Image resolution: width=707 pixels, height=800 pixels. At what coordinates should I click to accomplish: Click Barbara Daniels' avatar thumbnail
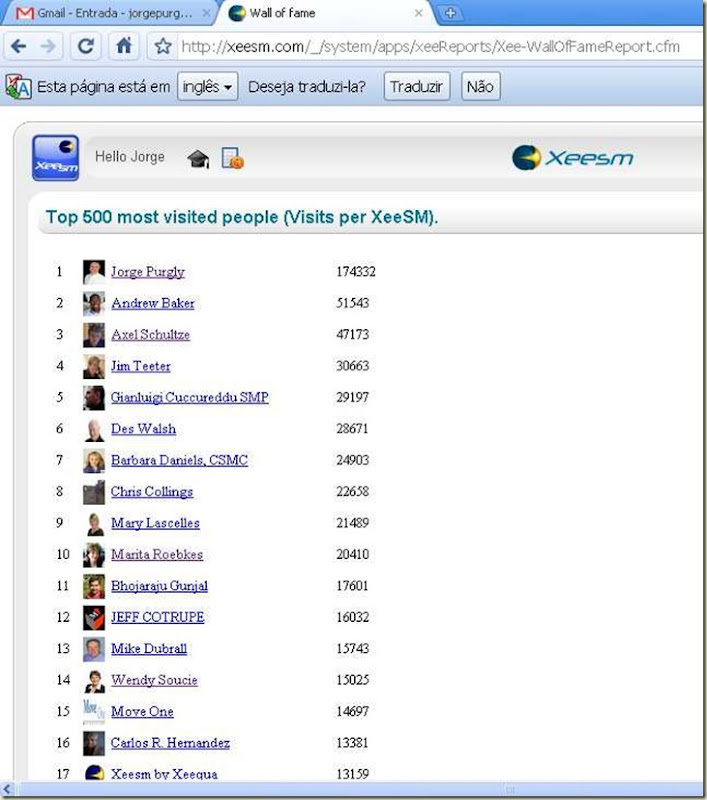pyautogui.click(x=94, y=461)
